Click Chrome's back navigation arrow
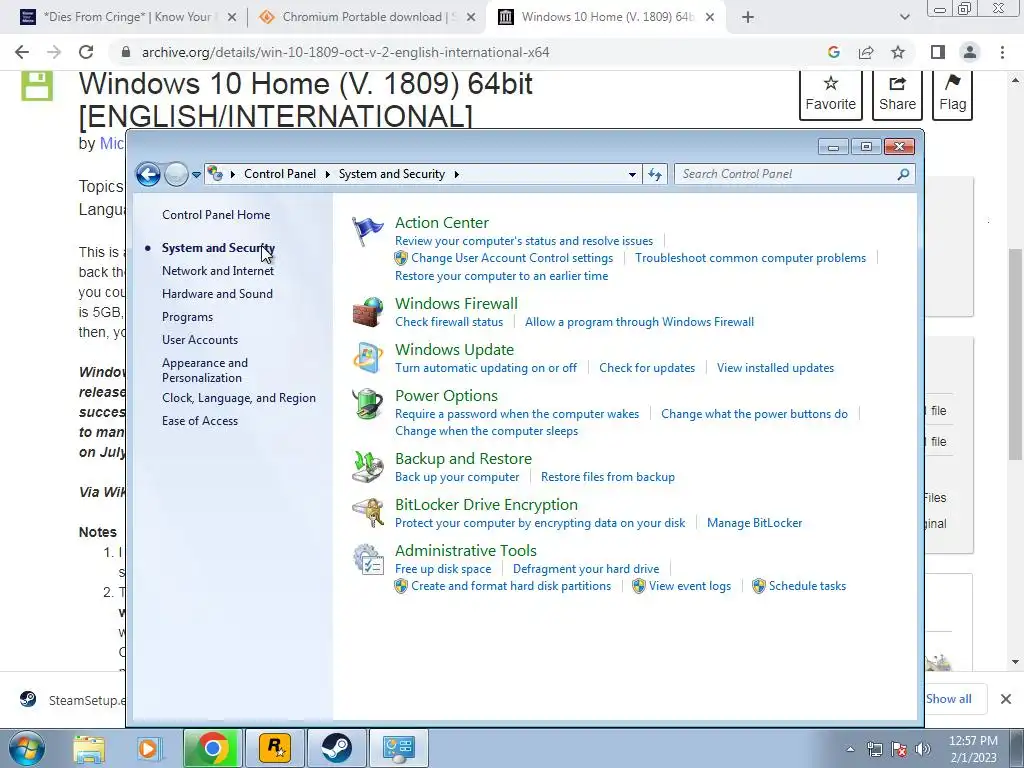1024x768 pixels. coord(22,52)
